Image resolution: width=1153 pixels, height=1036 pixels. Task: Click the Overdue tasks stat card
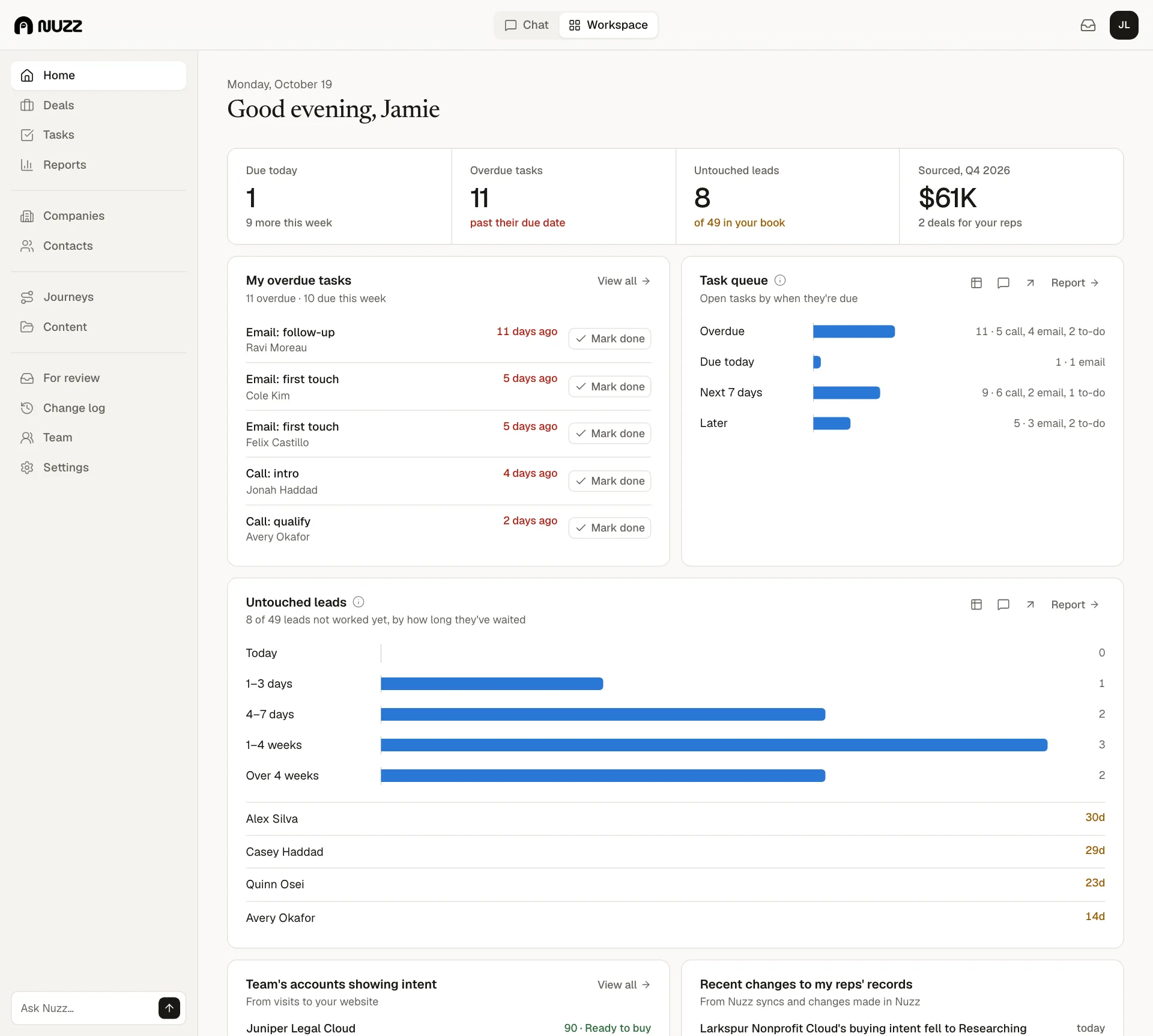(x=563, y=196)
